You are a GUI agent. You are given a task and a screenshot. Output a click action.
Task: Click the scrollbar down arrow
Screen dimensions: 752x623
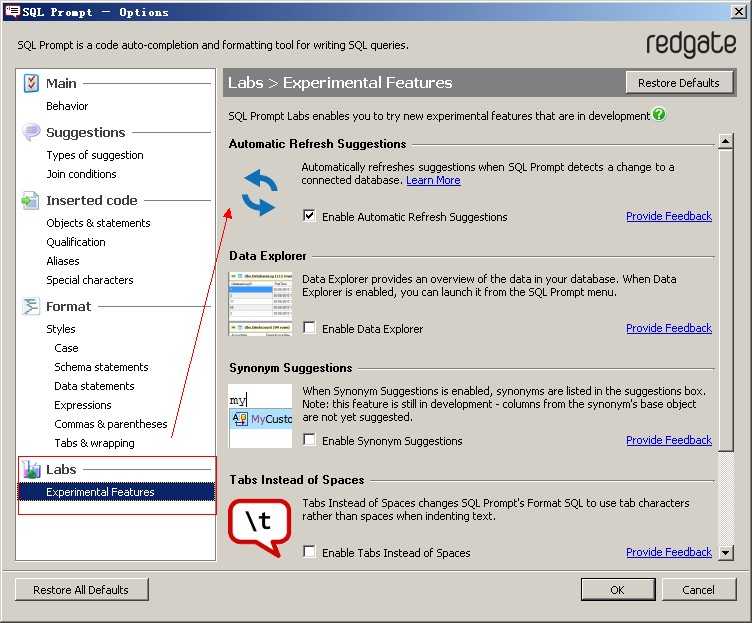(725, 553)
